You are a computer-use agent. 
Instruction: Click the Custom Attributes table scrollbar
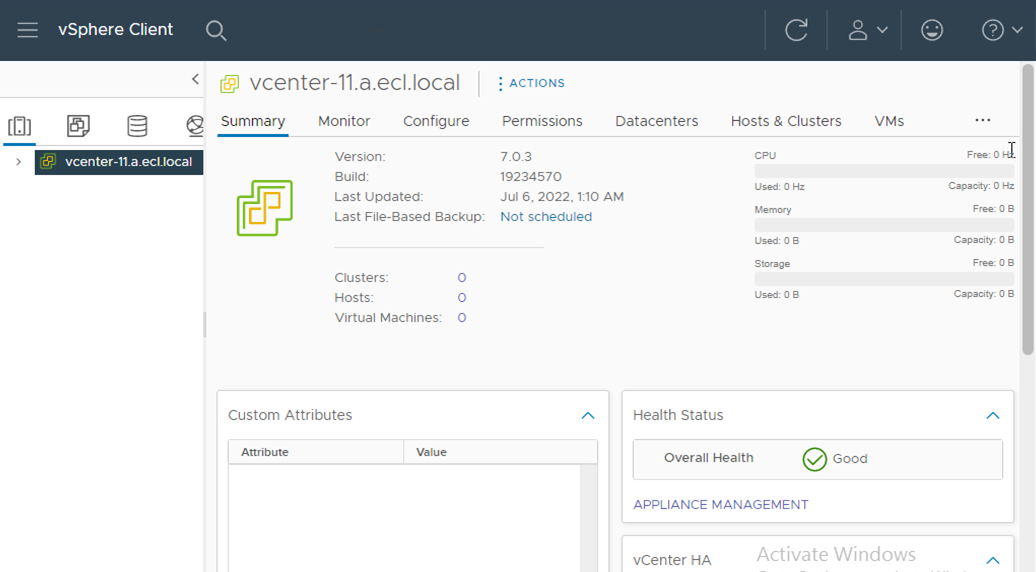(588, 518)
